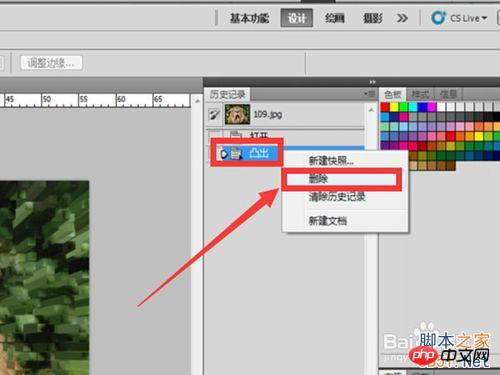The image size is (500, 375).
Task: Switch to the 样式 tab
Action: click(x=420, y=95)
